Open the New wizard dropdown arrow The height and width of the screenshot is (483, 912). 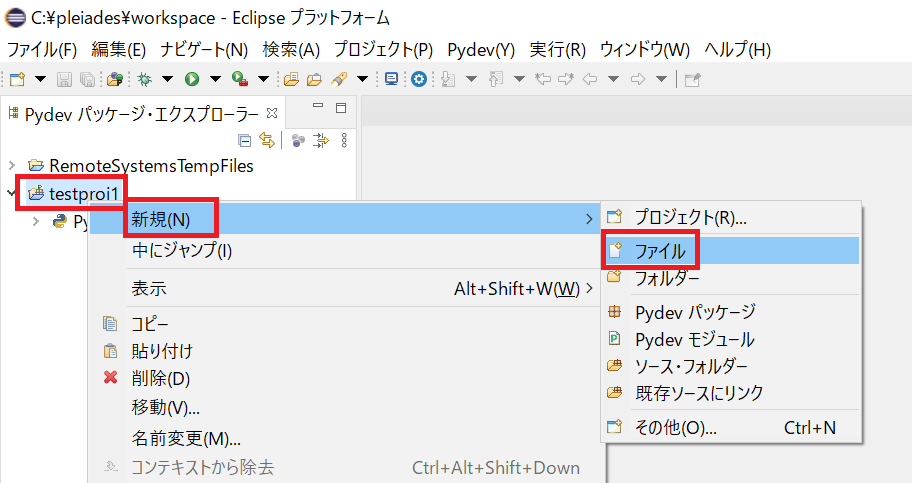(40, 79)
